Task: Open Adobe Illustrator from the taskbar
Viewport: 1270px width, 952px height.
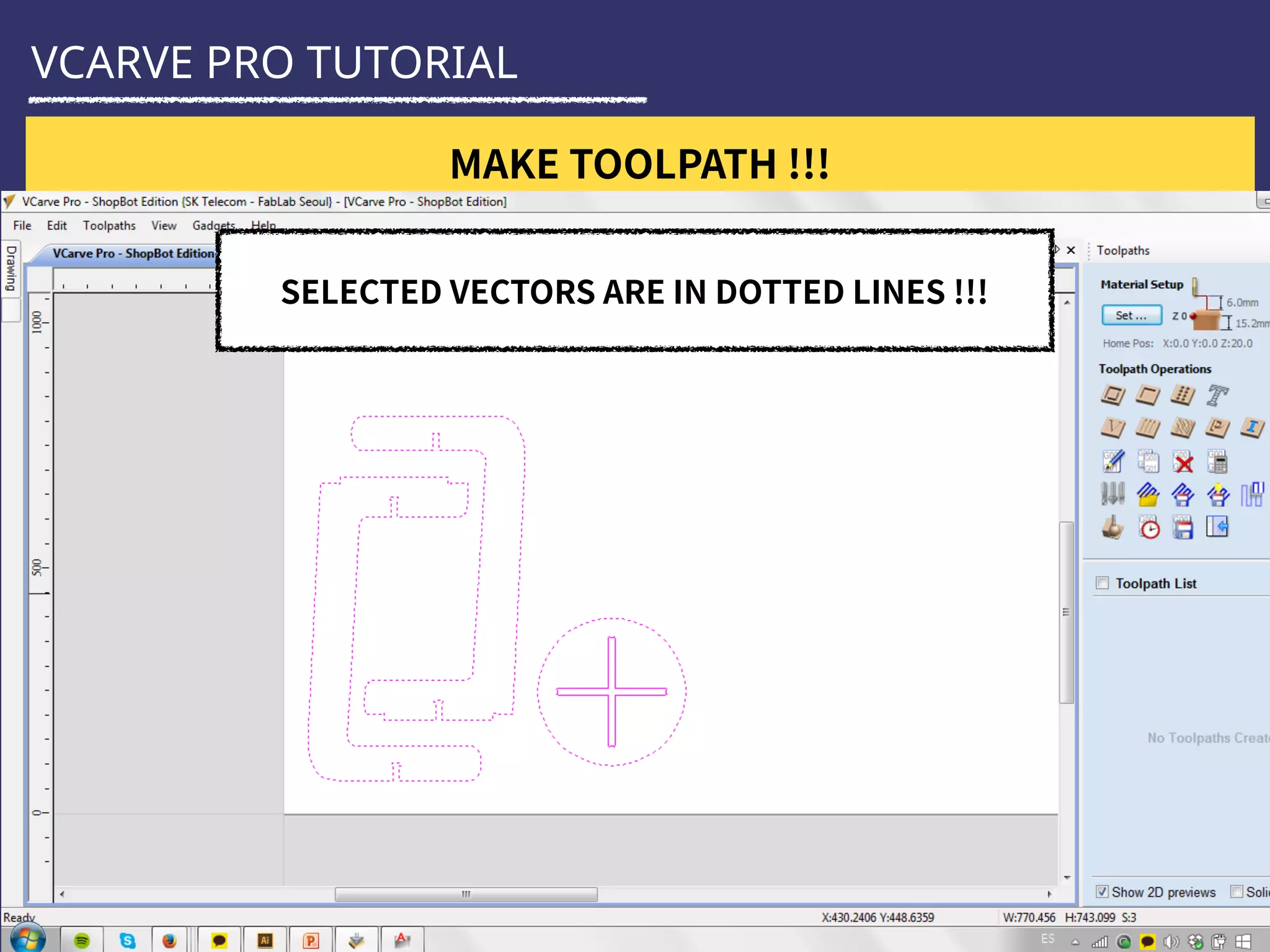Action: tap(265, 941)
